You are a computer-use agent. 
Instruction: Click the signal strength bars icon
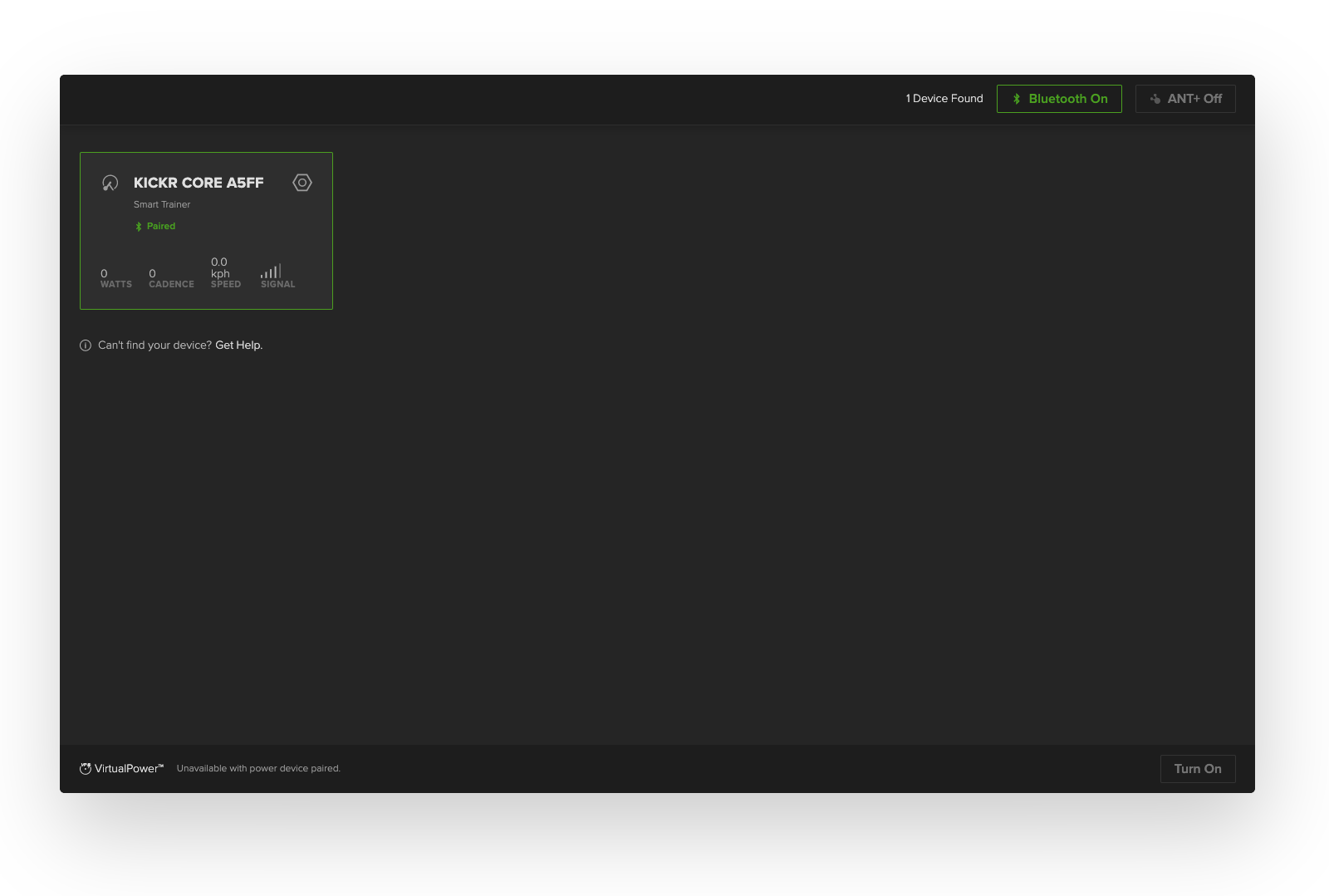(x=271, y=272)
